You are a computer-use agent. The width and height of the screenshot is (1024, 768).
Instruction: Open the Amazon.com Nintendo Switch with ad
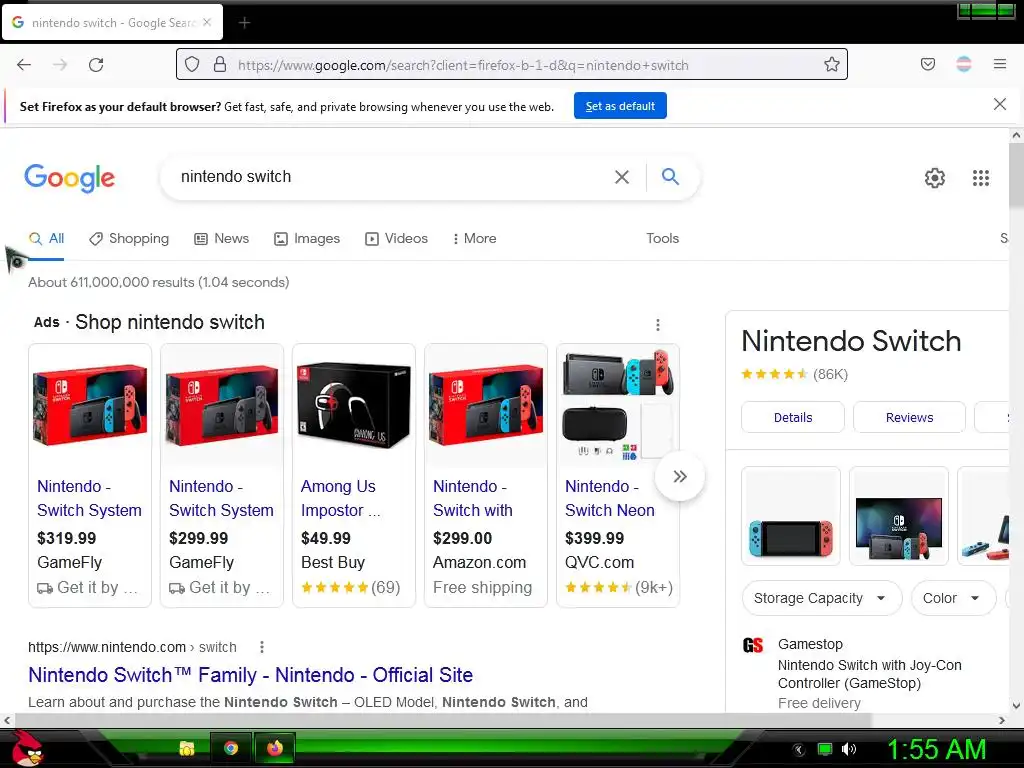[486, 475]
